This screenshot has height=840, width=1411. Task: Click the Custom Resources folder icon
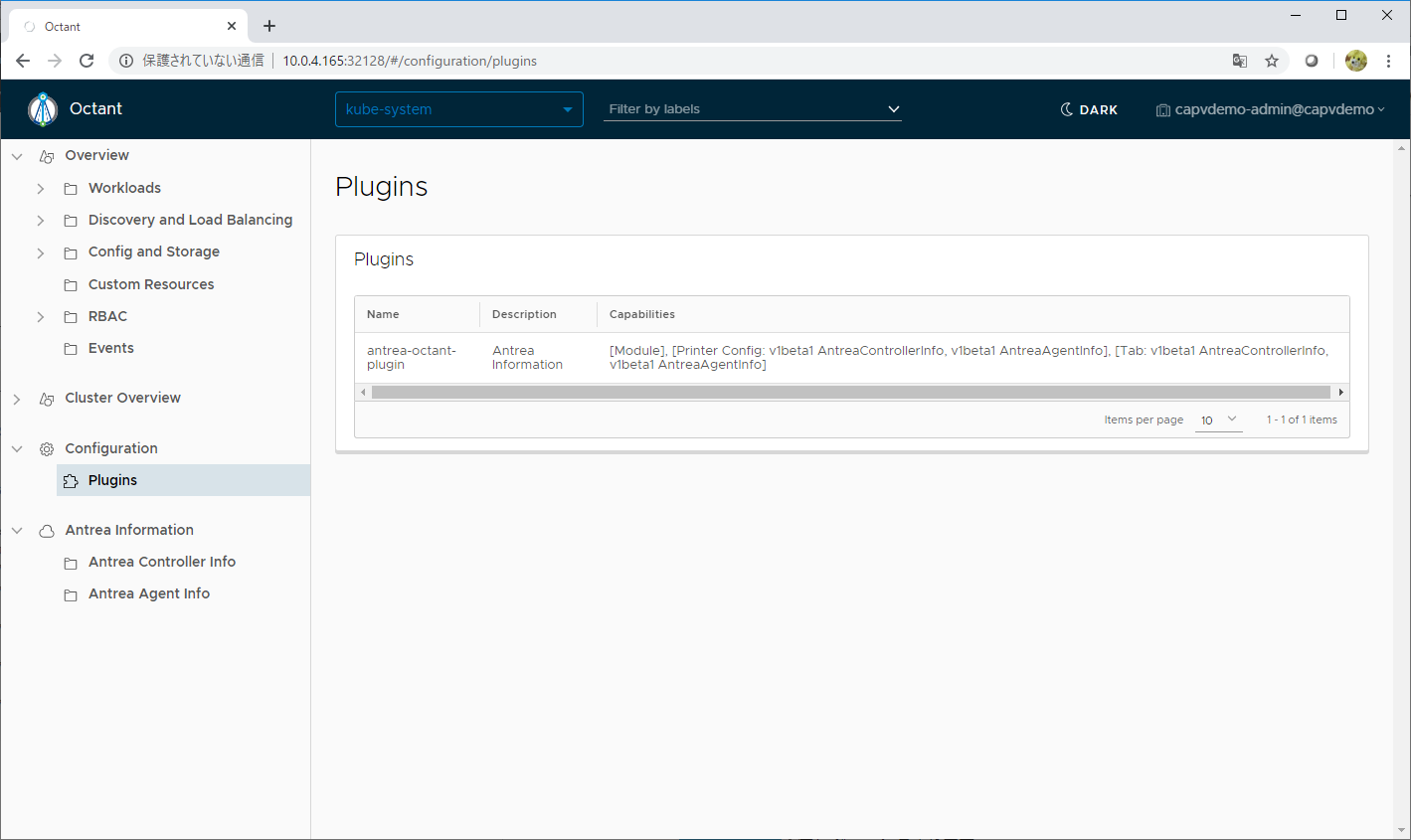point(71,285)
